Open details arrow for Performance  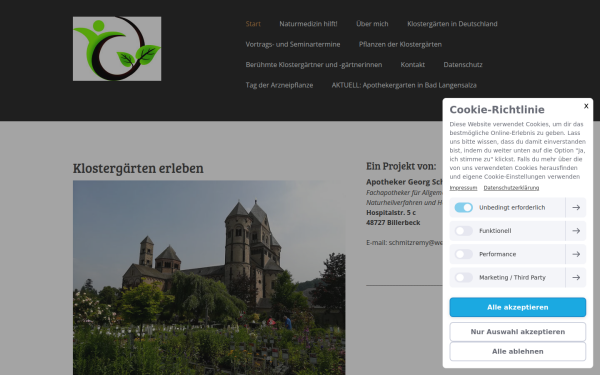[x=576, y=254]
